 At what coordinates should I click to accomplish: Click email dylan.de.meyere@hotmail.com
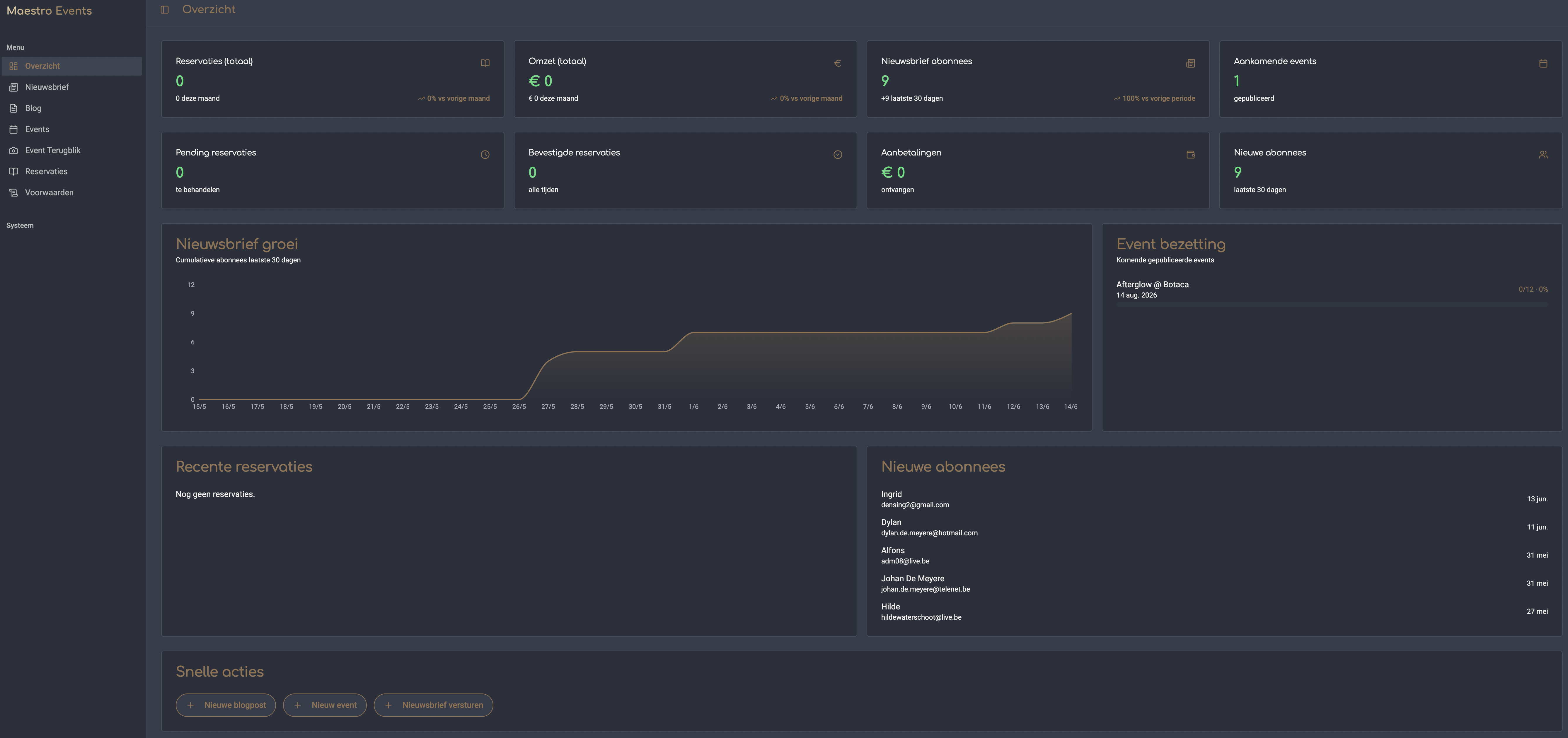coord(930,533)
